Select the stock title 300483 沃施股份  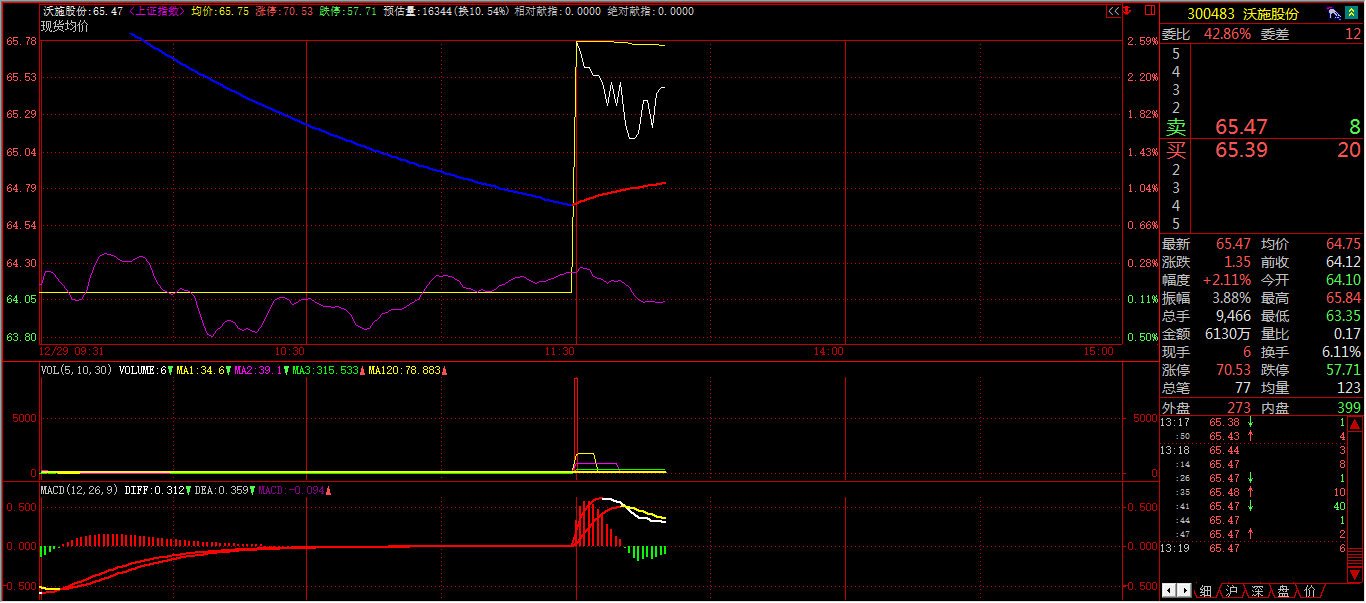(x=1242, y=14)
